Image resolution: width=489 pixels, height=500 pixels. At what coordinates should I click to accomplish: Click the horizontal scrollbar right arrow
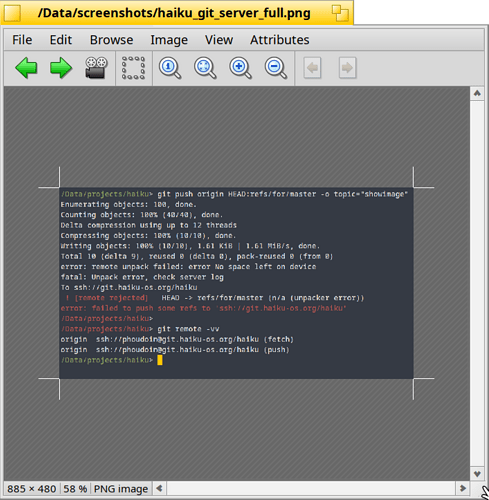463,489
